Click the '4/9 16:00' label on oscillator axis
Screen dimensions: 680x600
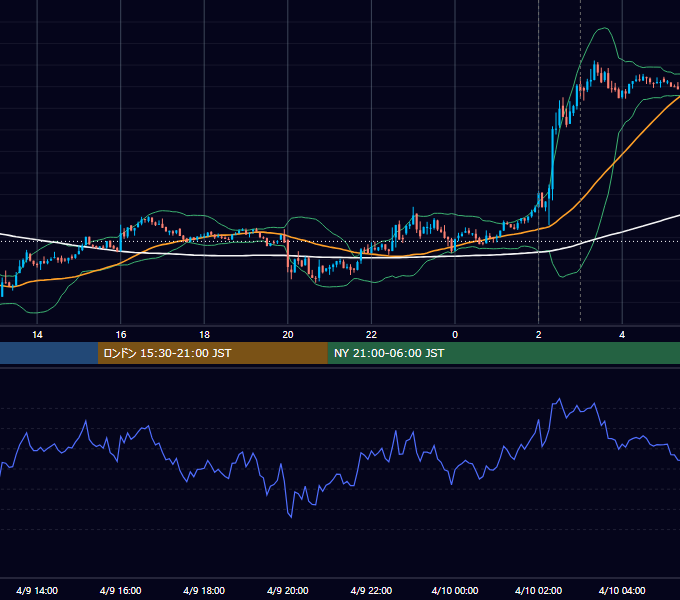coord(121,590)
